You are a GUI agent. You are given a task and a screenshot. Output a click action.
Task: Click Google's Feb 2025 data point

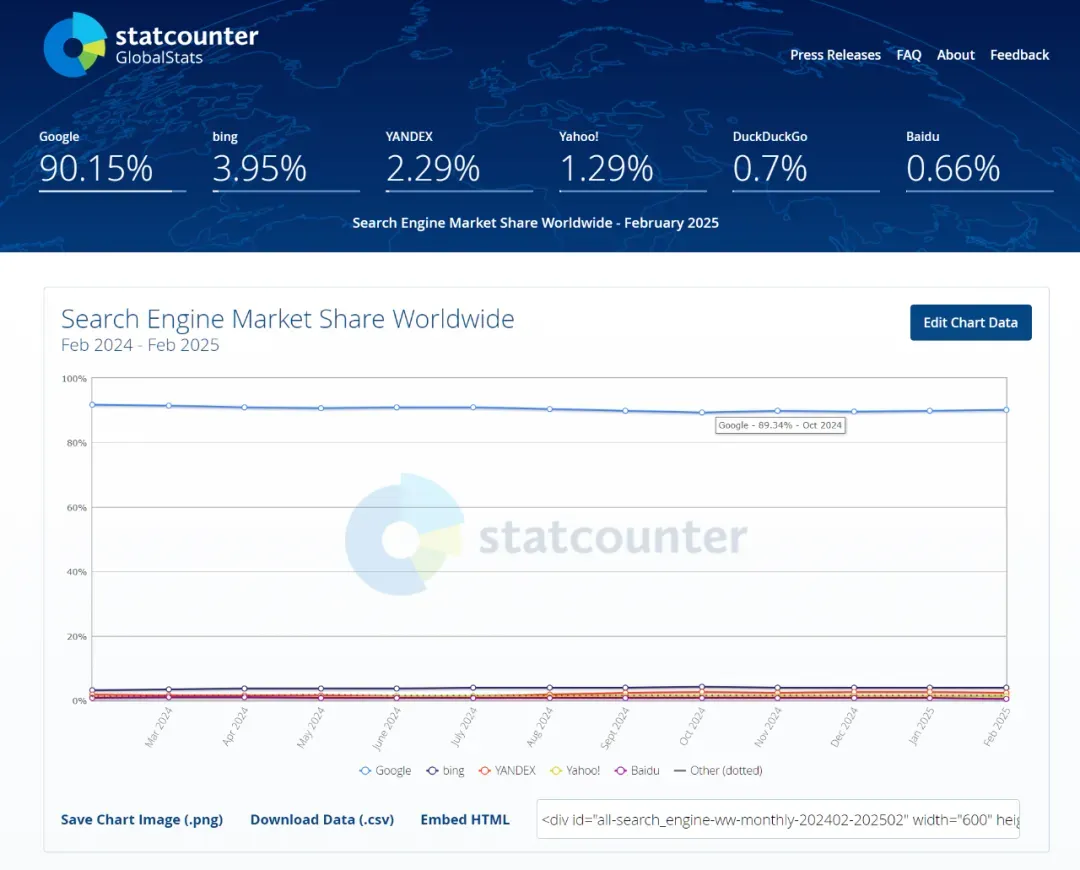click(1006, 410)
